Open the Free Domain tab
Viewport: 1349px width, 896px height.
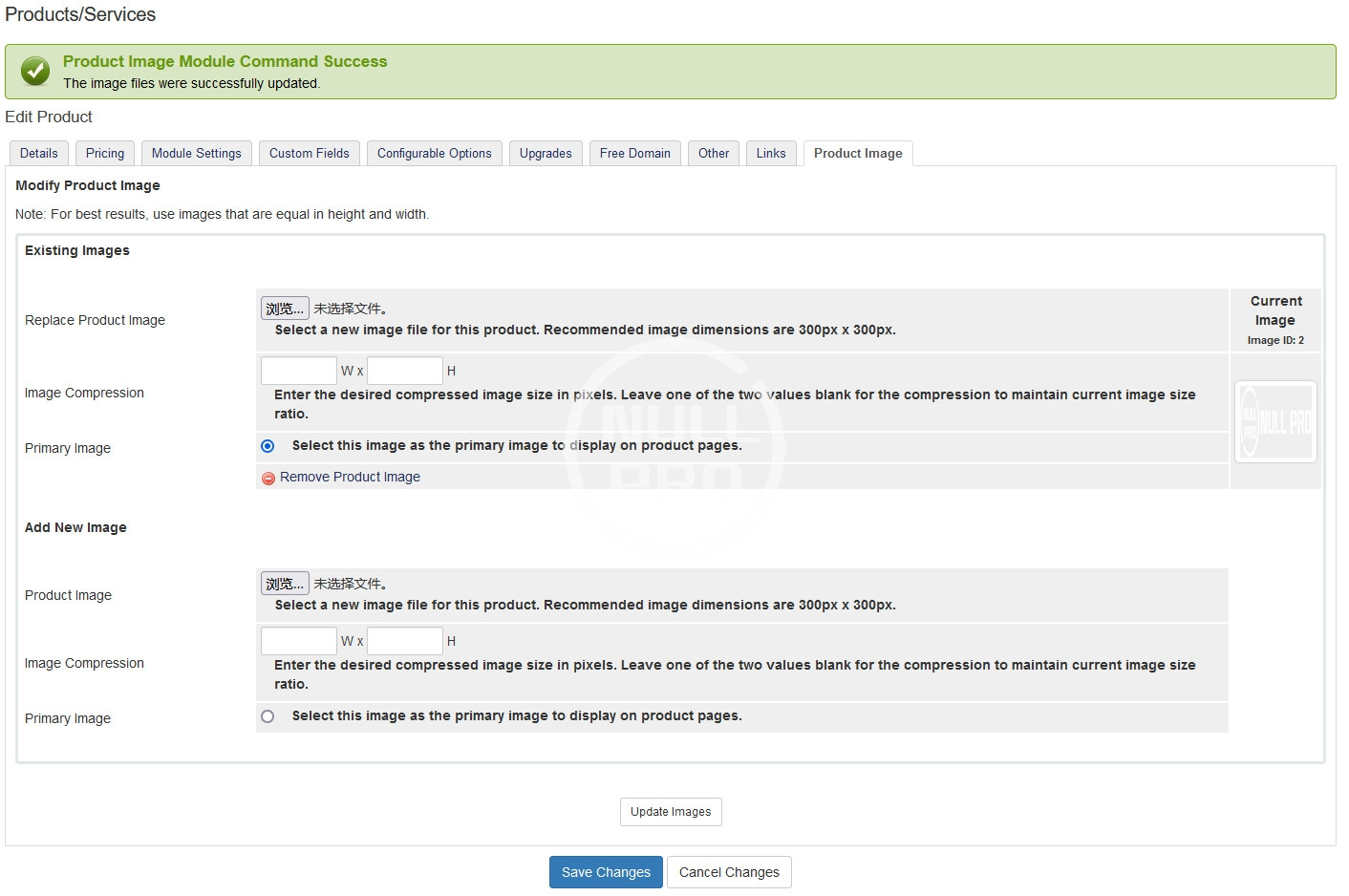click(x=635, y=154)
